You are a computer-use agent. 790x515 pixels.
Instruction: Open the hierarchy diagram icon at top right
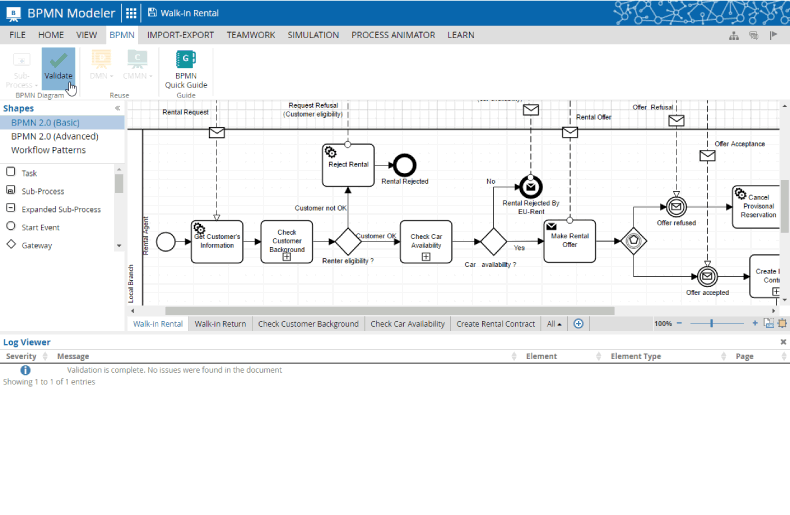pyautogui.click(x=734, y=35)
